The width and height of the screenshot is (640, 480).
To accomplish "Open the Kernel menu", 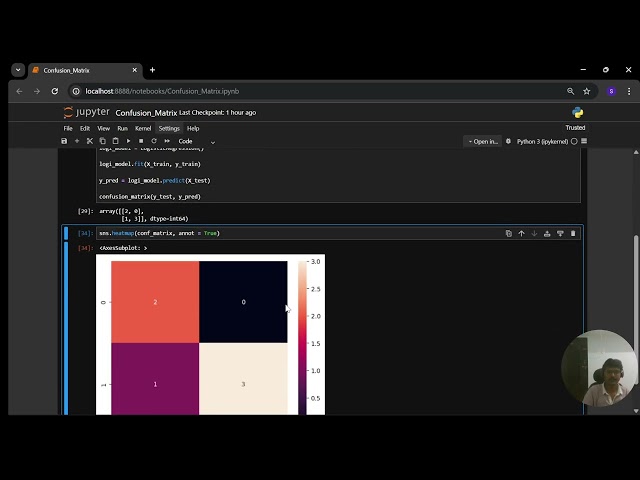I will pyautogui.click(x=143, y=129).
